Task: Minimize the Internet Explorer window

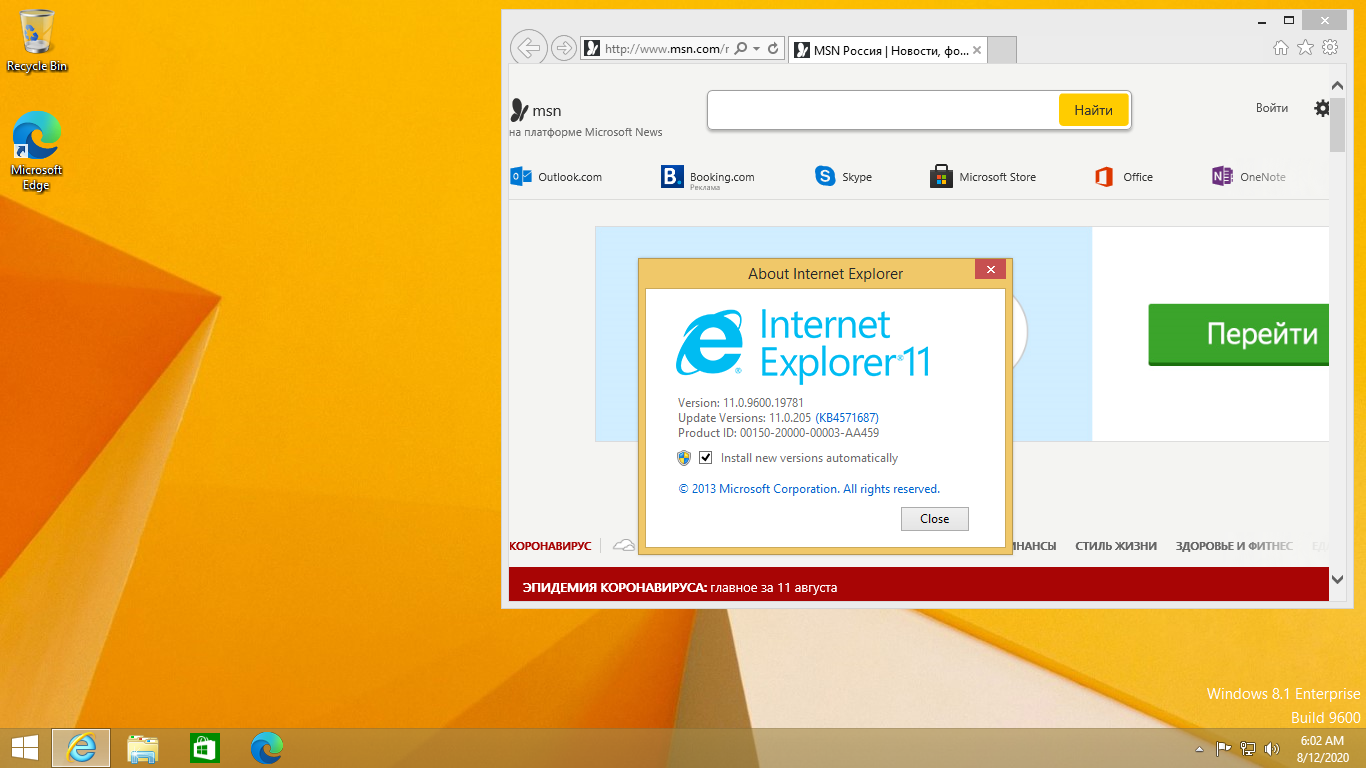Action: (1262, 20)
